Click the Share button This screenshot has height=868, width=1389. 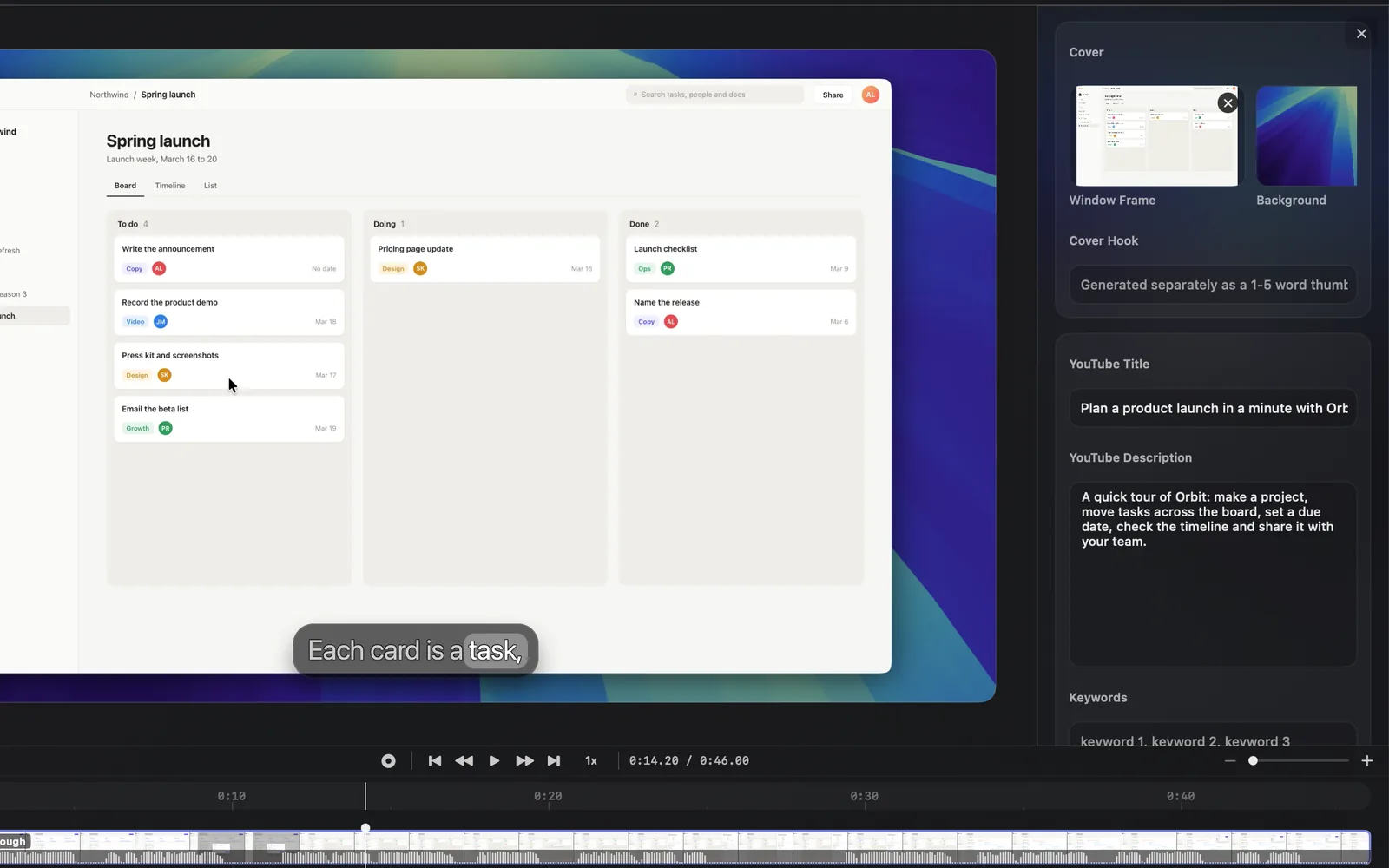[833, 95]
